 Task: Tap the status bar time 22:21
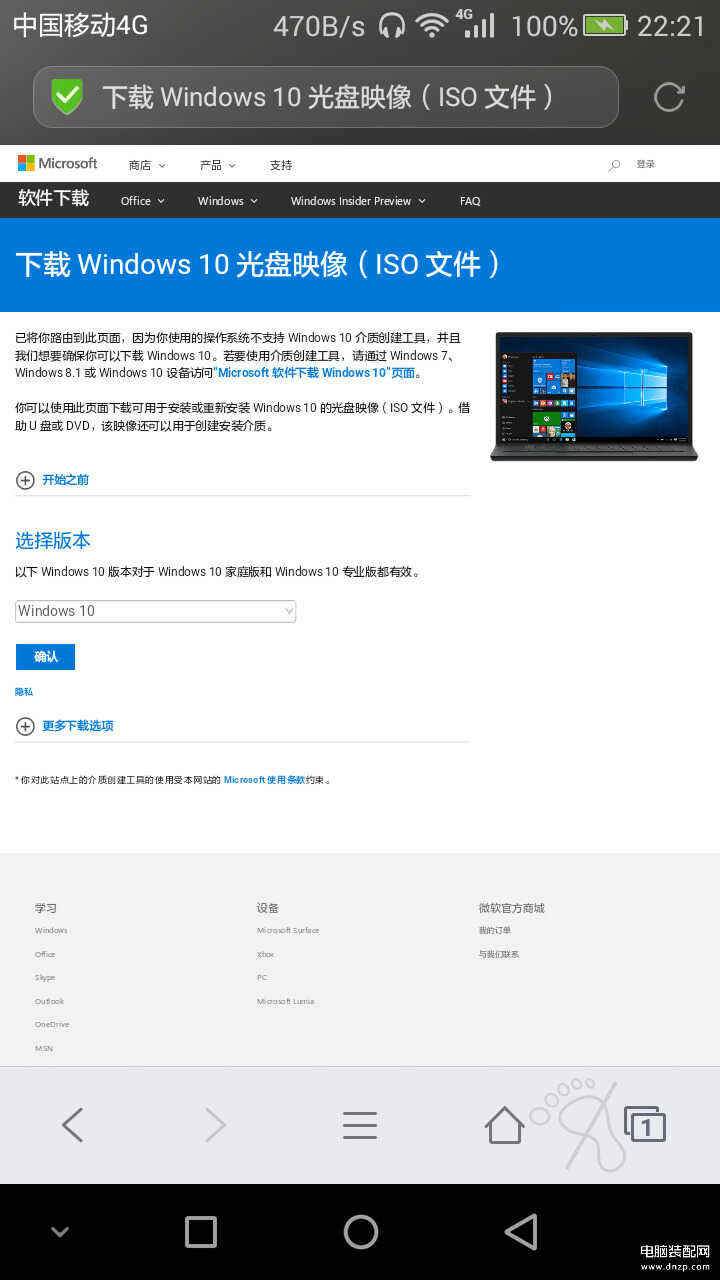click(x=671, y=26)
